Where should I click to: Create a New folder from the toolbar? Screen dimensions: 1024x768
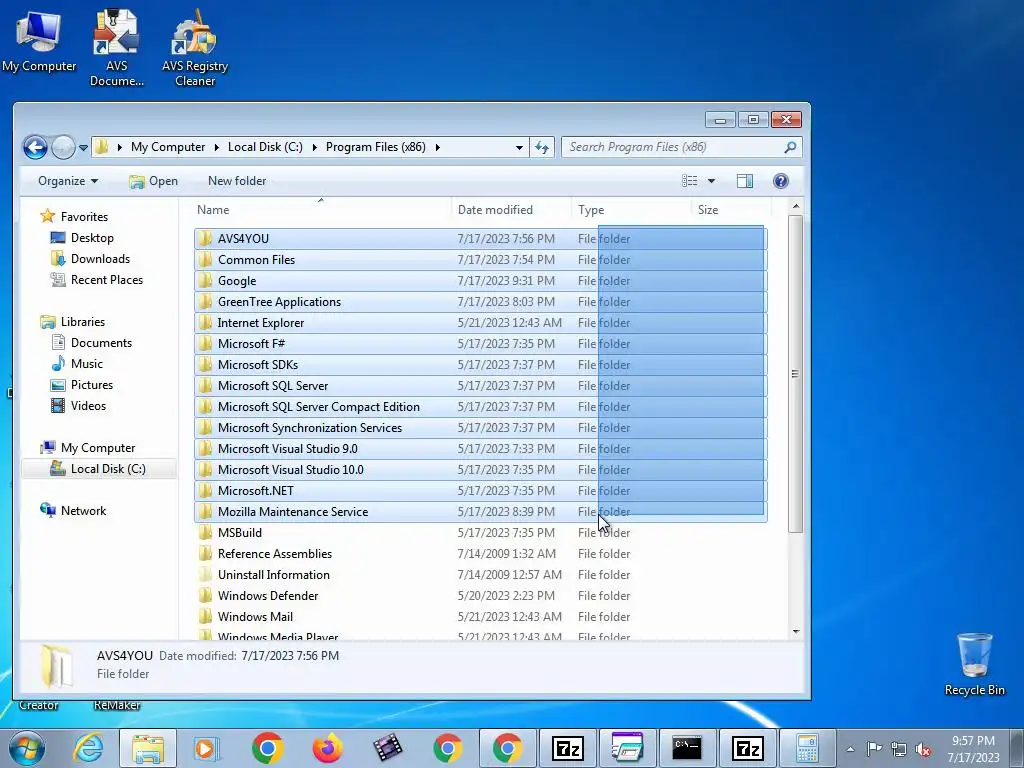(237, 181)
